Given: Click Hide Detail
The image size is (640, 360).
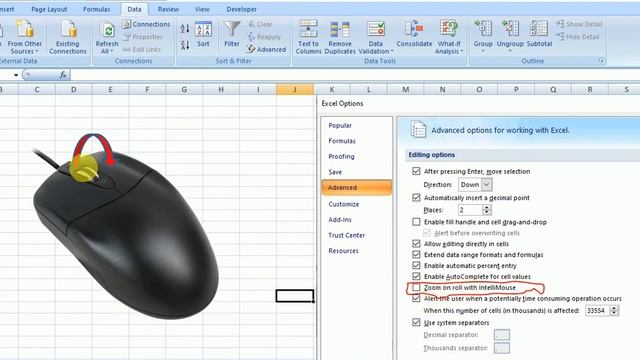Looking at the screenshot, I should (x=578, y=37).
